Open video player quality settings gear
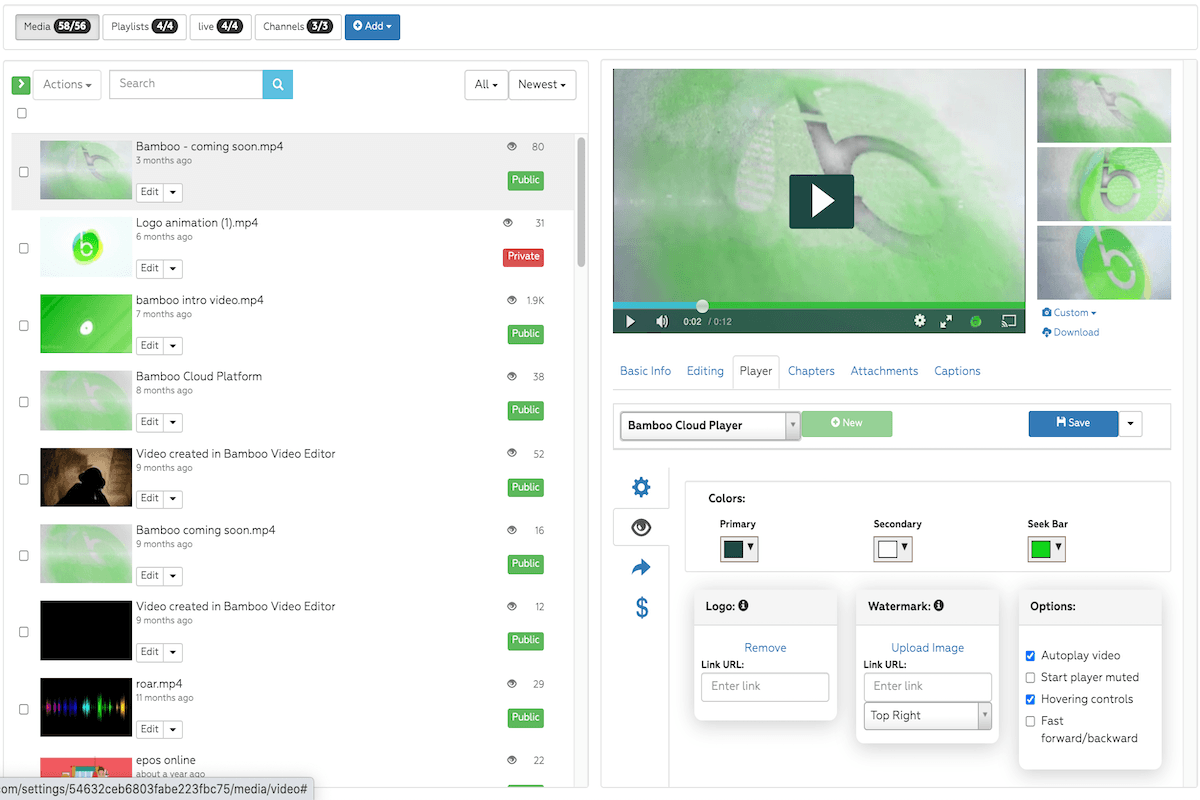Viewport: 1200px width, 800px height. click(920, 321)
